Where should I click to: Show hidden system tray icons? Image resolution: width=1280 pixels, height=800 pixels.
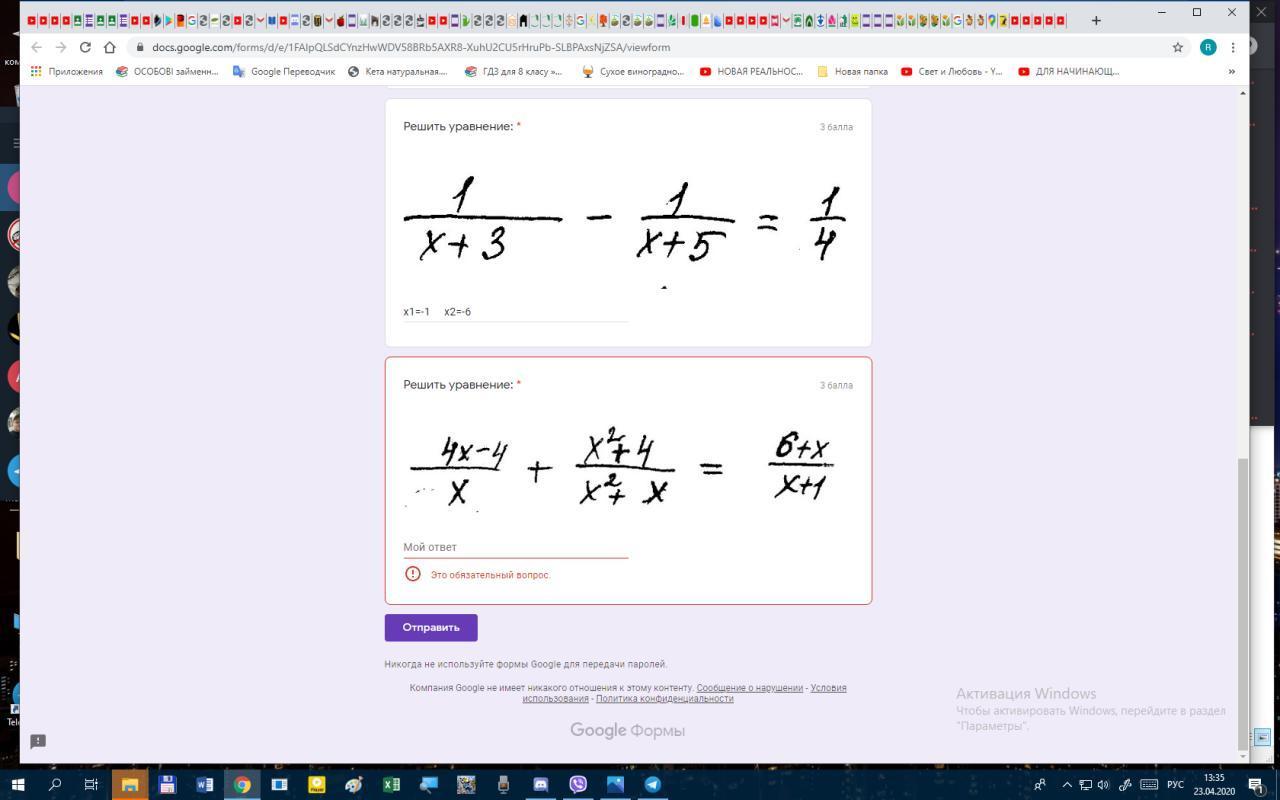(1066, 785)
